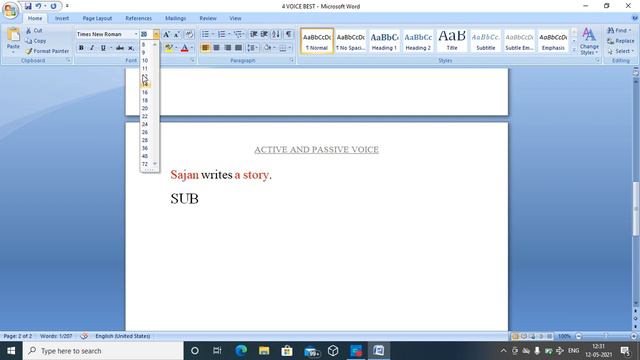Choose font size 10 from list

(x=145, y=60)
